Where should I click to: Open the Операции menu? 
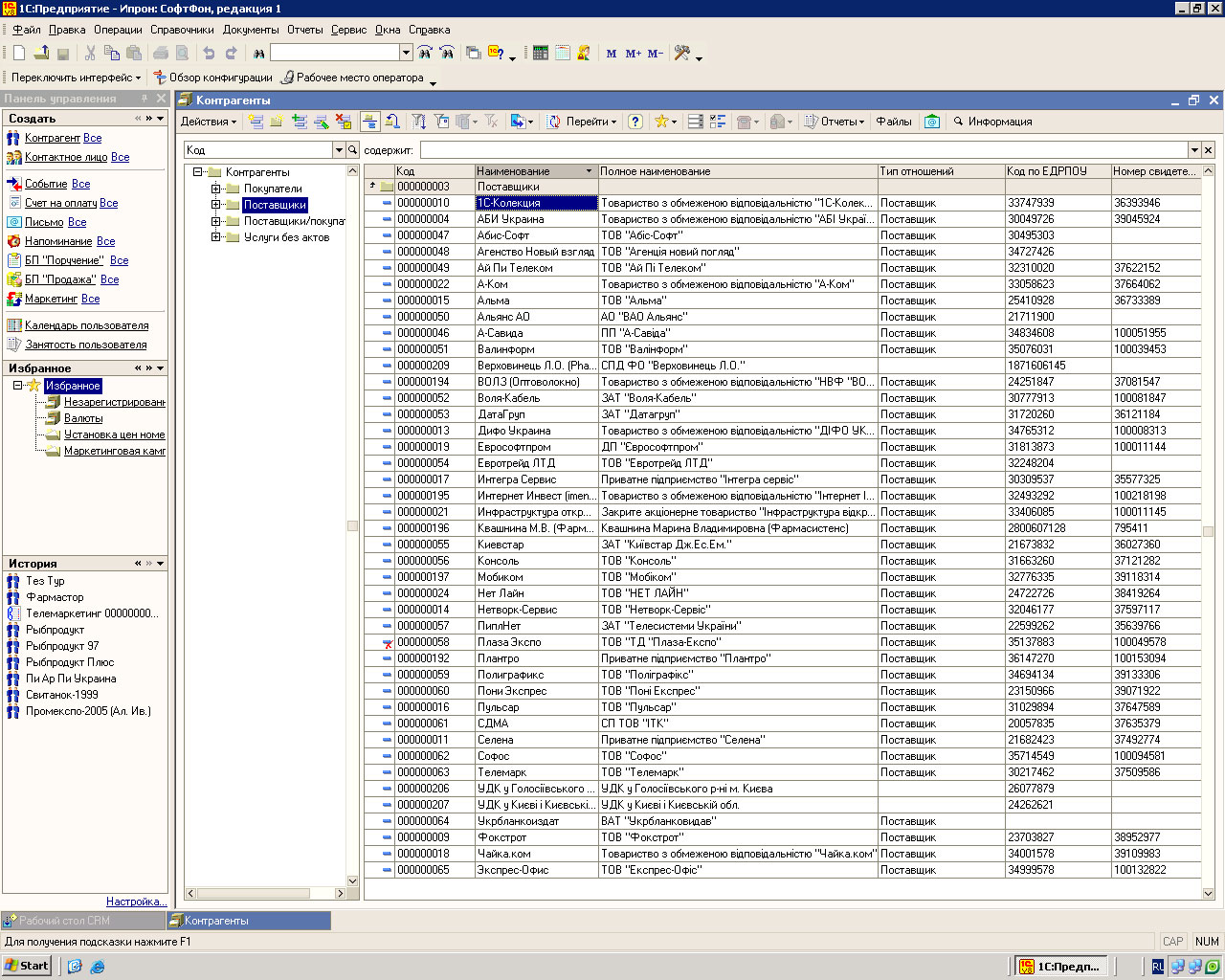tap(118, 30)
